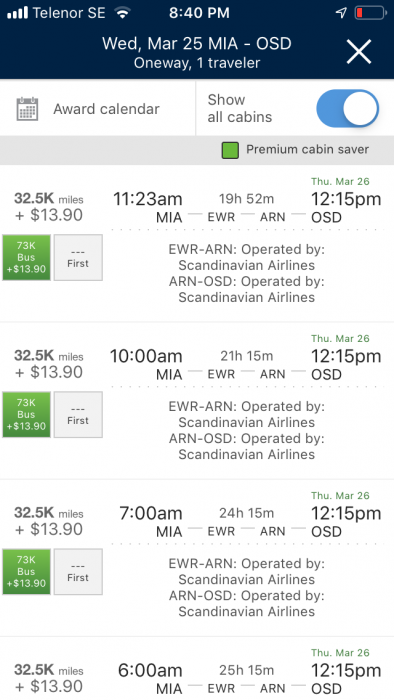Tap the green Premium cabin saver swatch
Screen dimensions: 394x700
(230, 150)
